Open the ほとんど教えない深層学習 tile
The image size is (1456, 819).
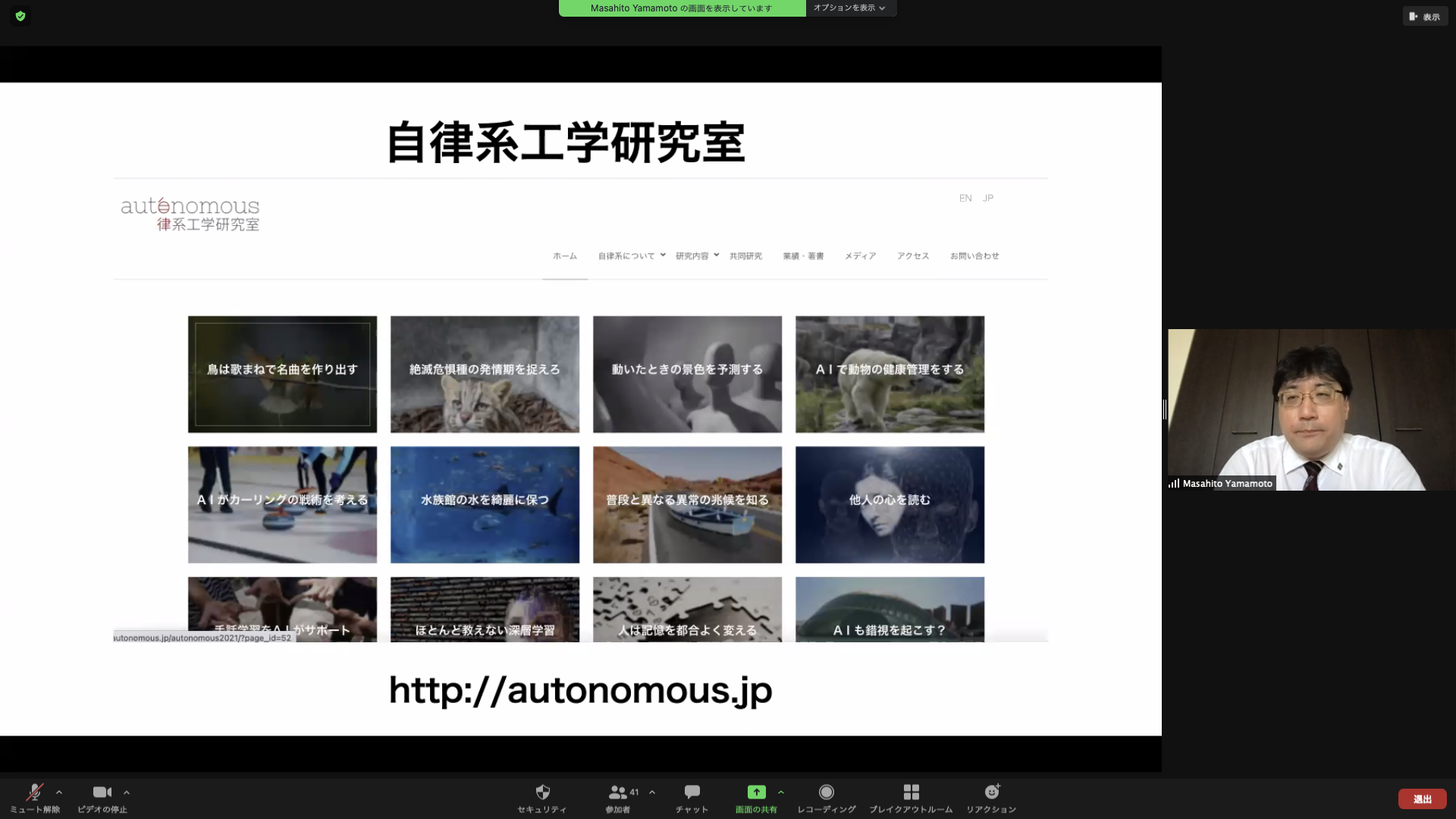tap(485, 610)
